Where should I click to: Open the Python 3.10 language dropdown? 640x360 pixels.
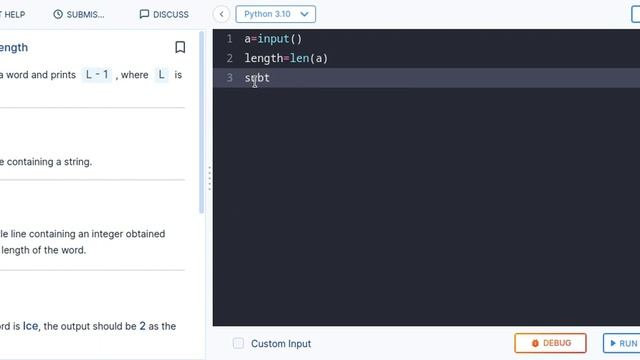click(276, 14)
